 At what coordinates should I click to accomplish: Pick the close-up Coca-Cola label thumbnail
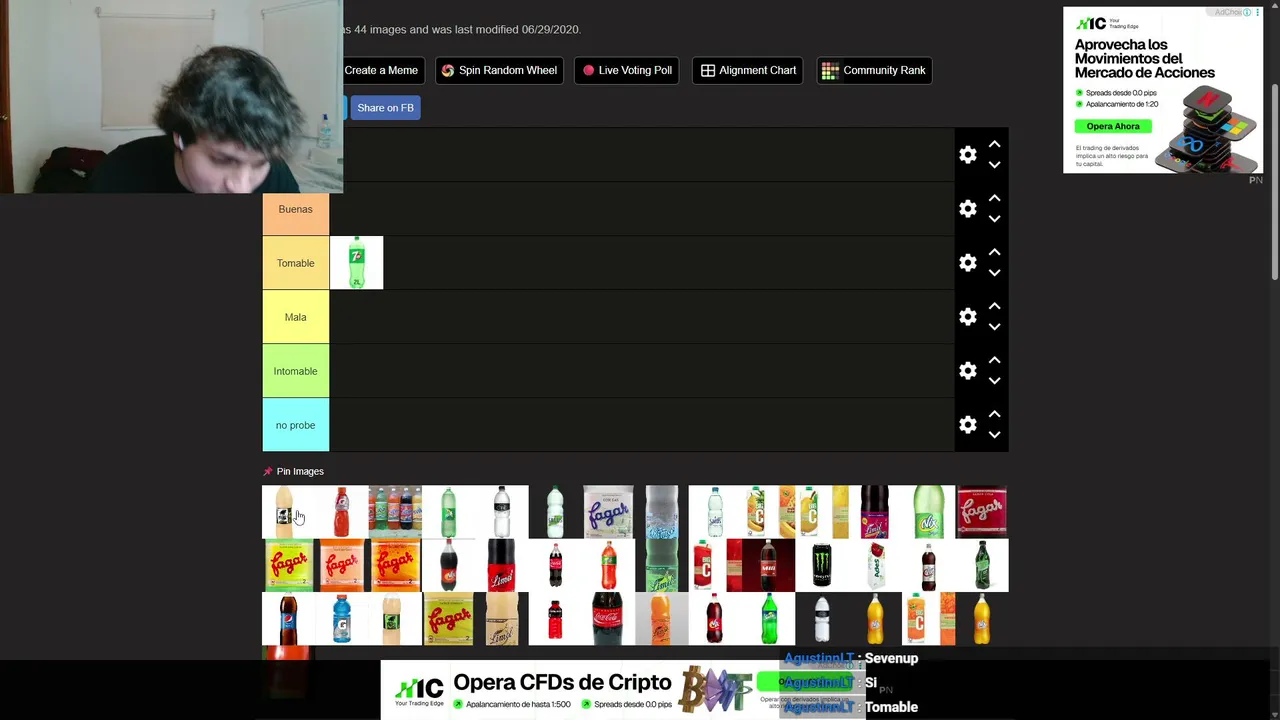(x=608, y=619)
